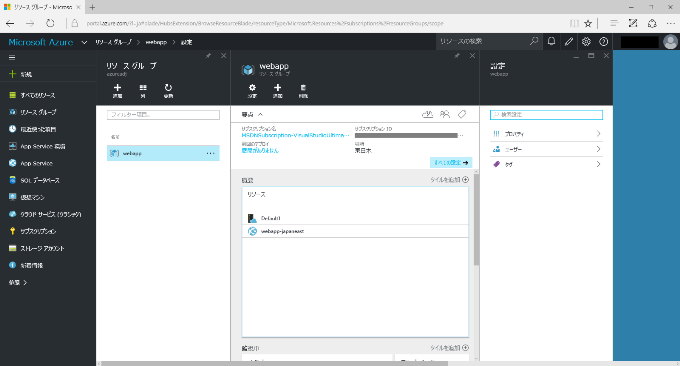
Task: Click the trash delete icon in webapp blade
Action: coord(303,91)
